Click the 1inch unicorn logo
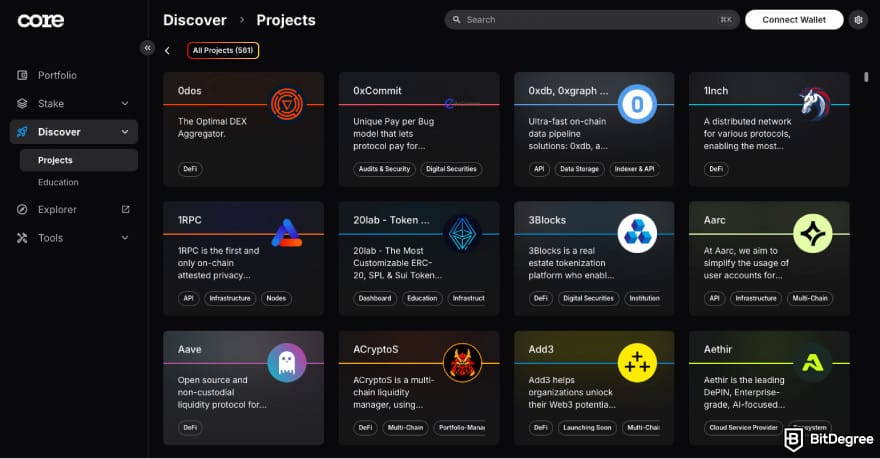This screenshot has height=459, width=880. click(814, 104)
